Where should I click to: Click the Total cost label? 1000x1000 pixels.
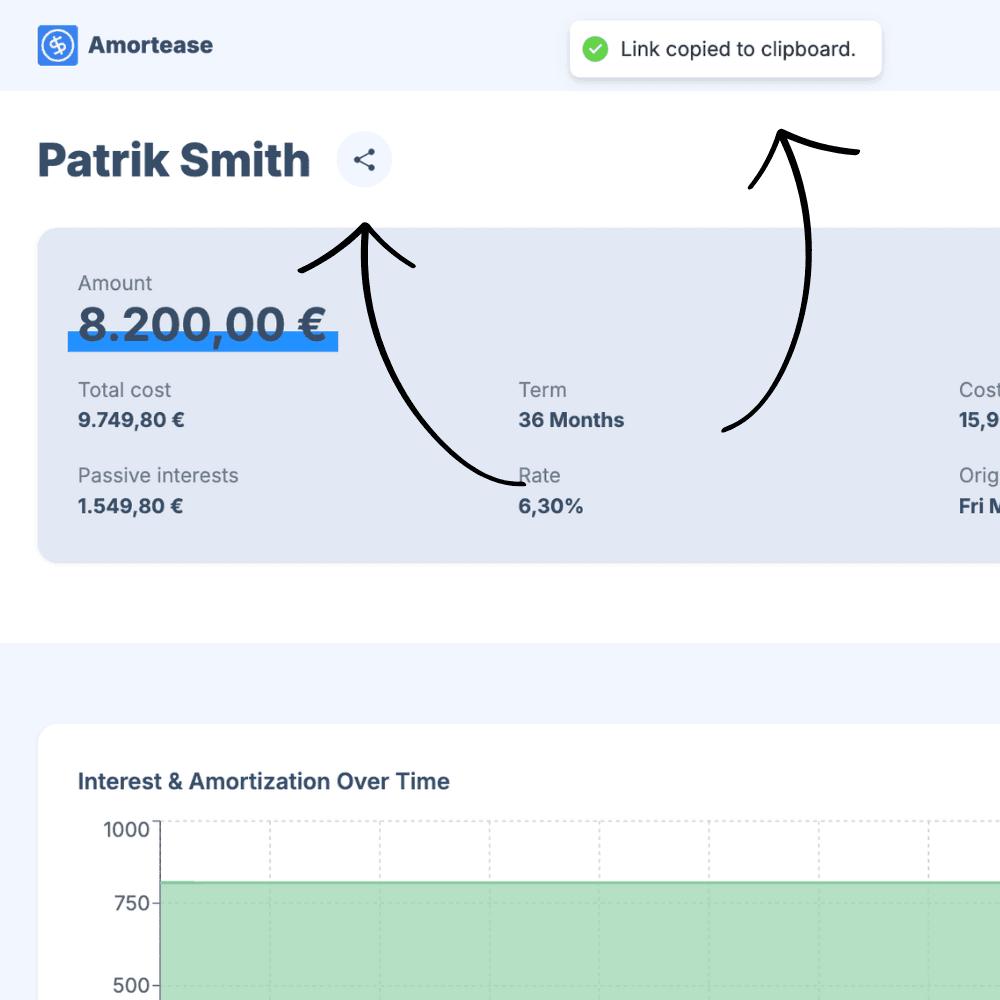tap(124, 390)
